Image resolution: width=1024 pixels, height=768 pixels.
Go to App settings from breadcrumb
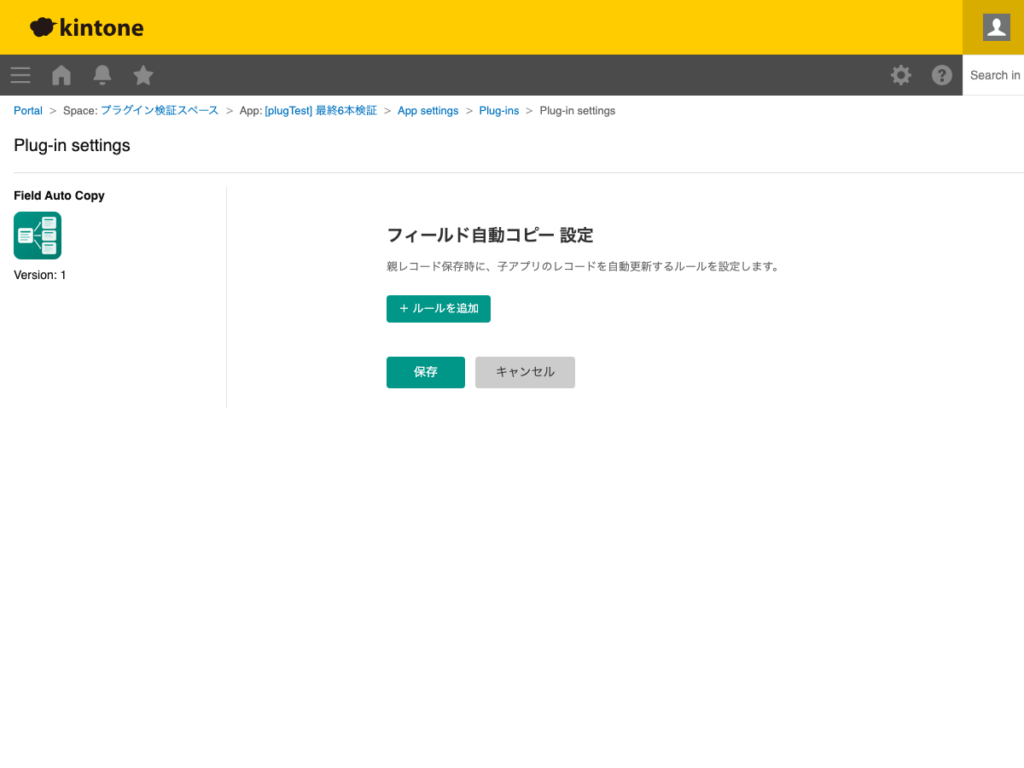(x=428, y=110)
